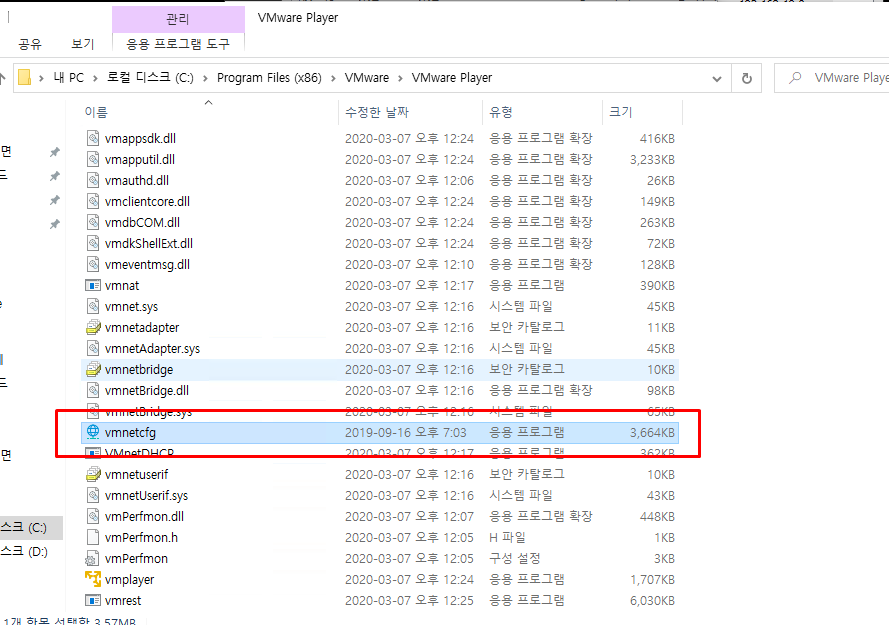Screen dimensions: 889x625
Task: Click the vmappsdk.dll file icon
Action: pos(93,138)
